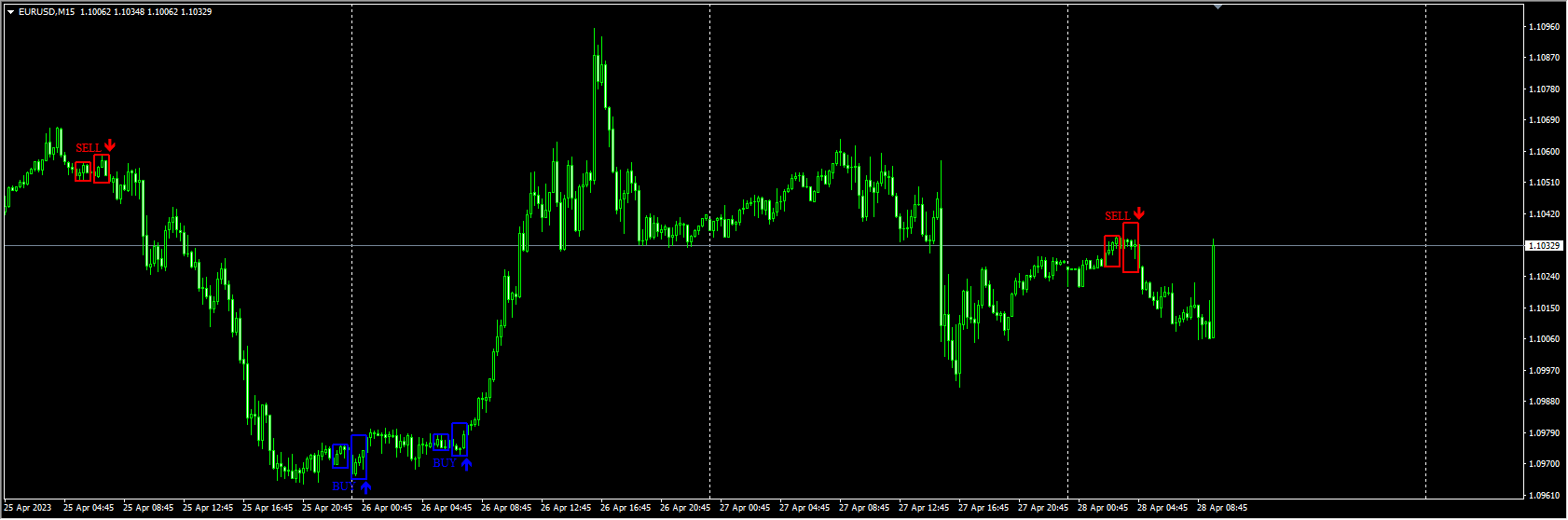Click time axis label 28 Apr 08:45
This screenshot has height=520, width=1568.
[x=1222, y=508]
